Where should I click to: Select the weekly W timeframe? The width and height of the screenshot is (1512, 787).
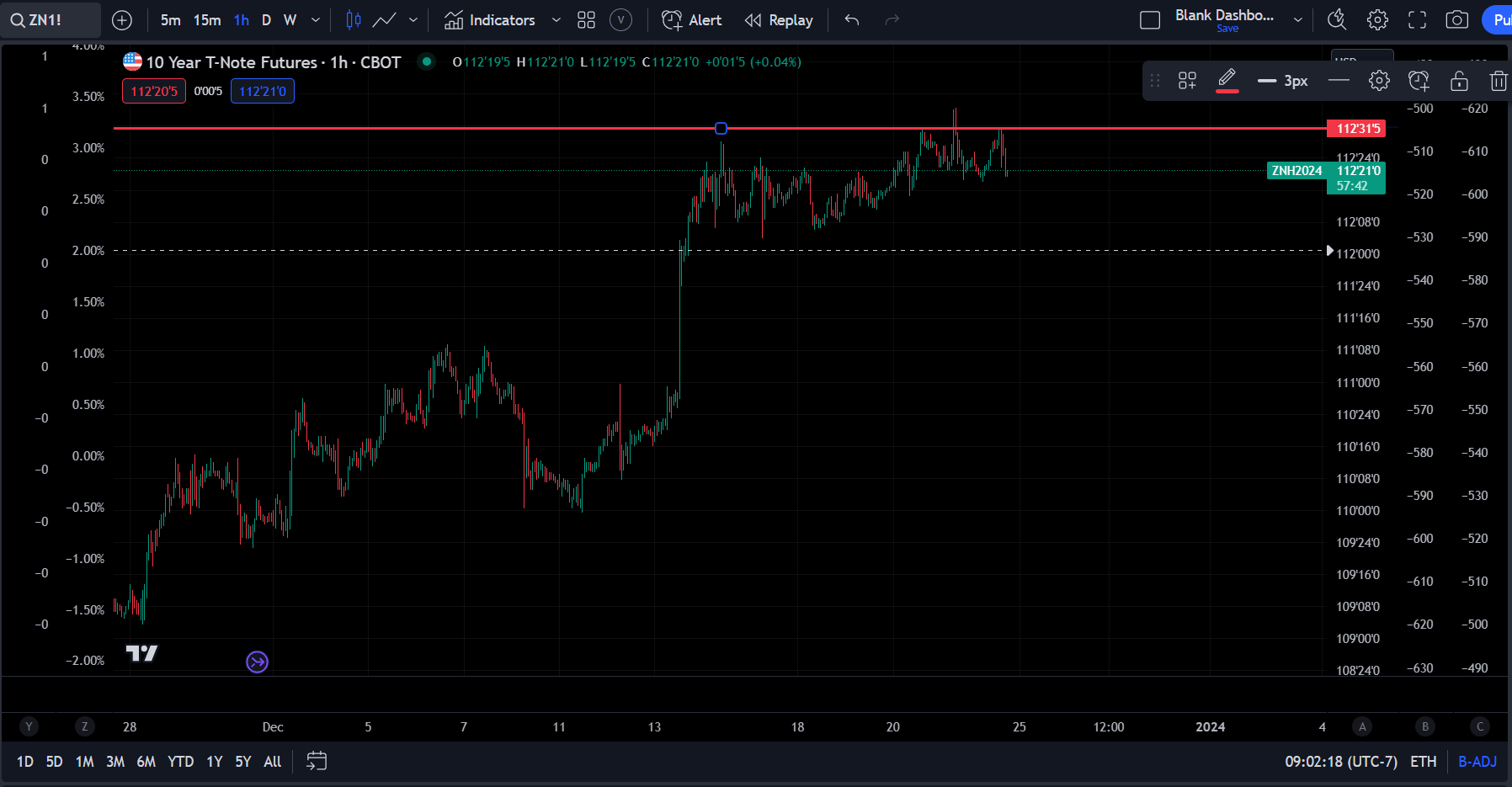point(290,20)
